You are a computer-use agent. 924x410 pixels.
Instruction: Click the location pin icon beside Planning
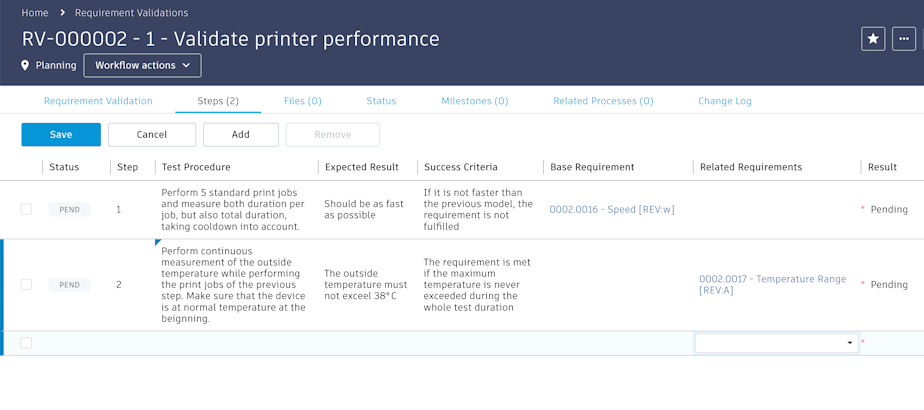(x=26, y=66)
